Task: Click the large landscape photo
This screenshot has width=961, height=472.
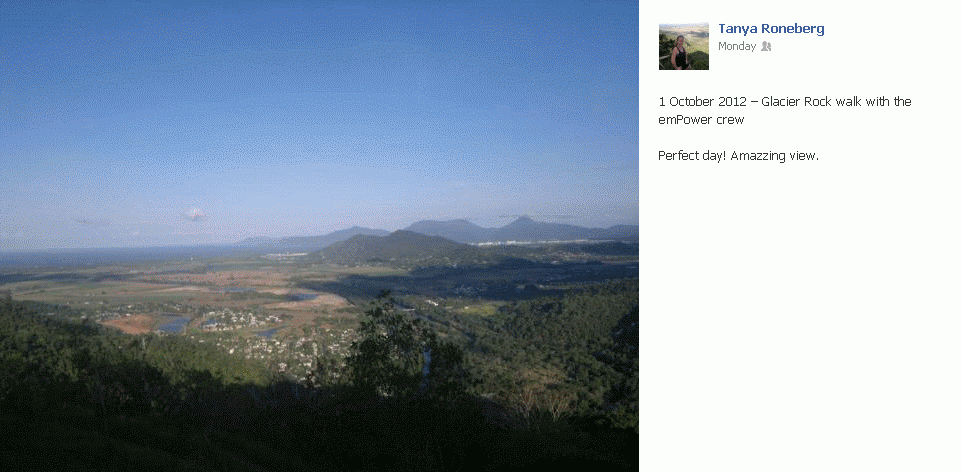Action: [x=319, y=236]
